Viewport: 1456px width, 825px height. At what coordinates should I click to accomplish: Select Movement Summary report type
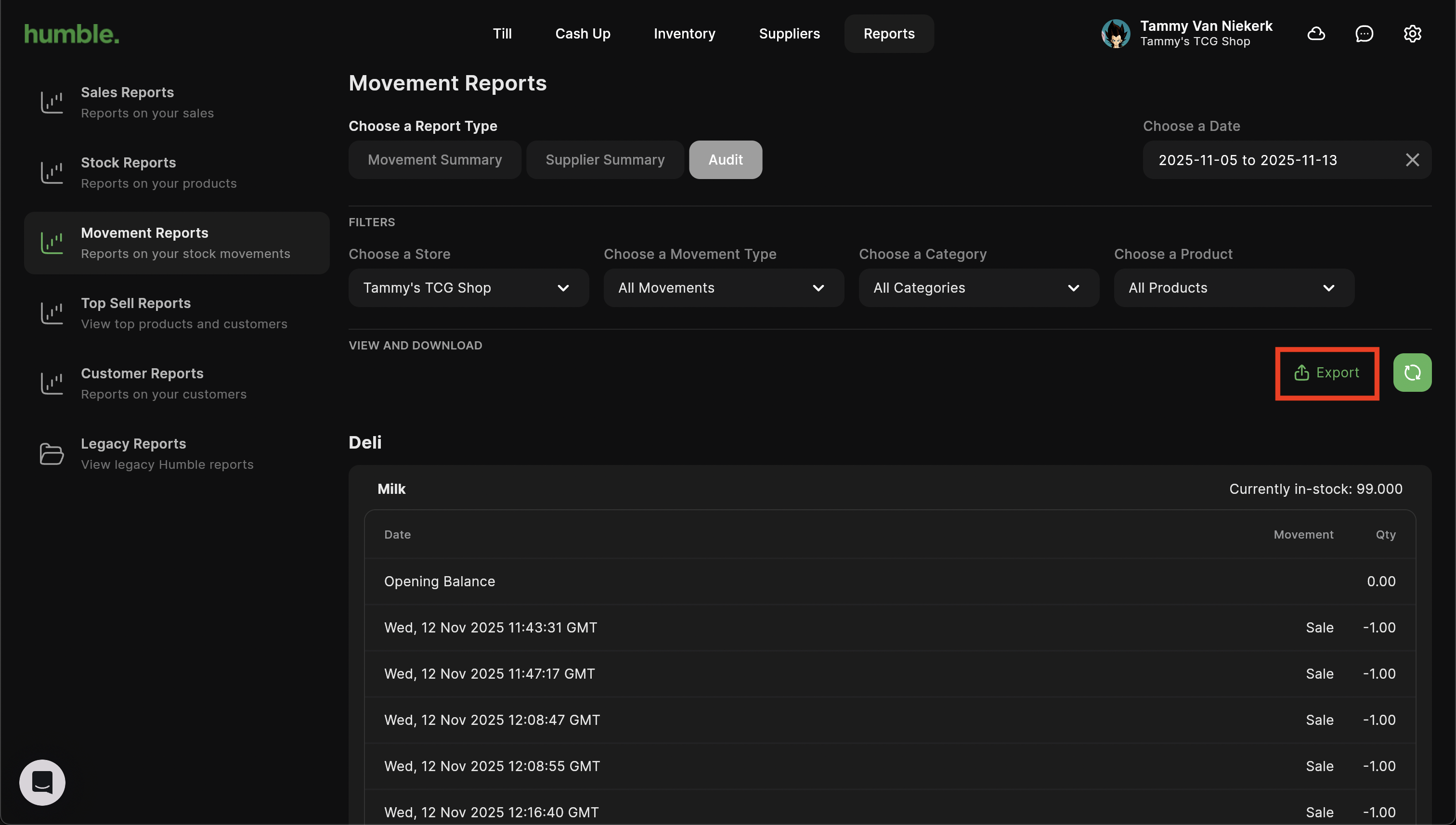click(x=435, y=160)
